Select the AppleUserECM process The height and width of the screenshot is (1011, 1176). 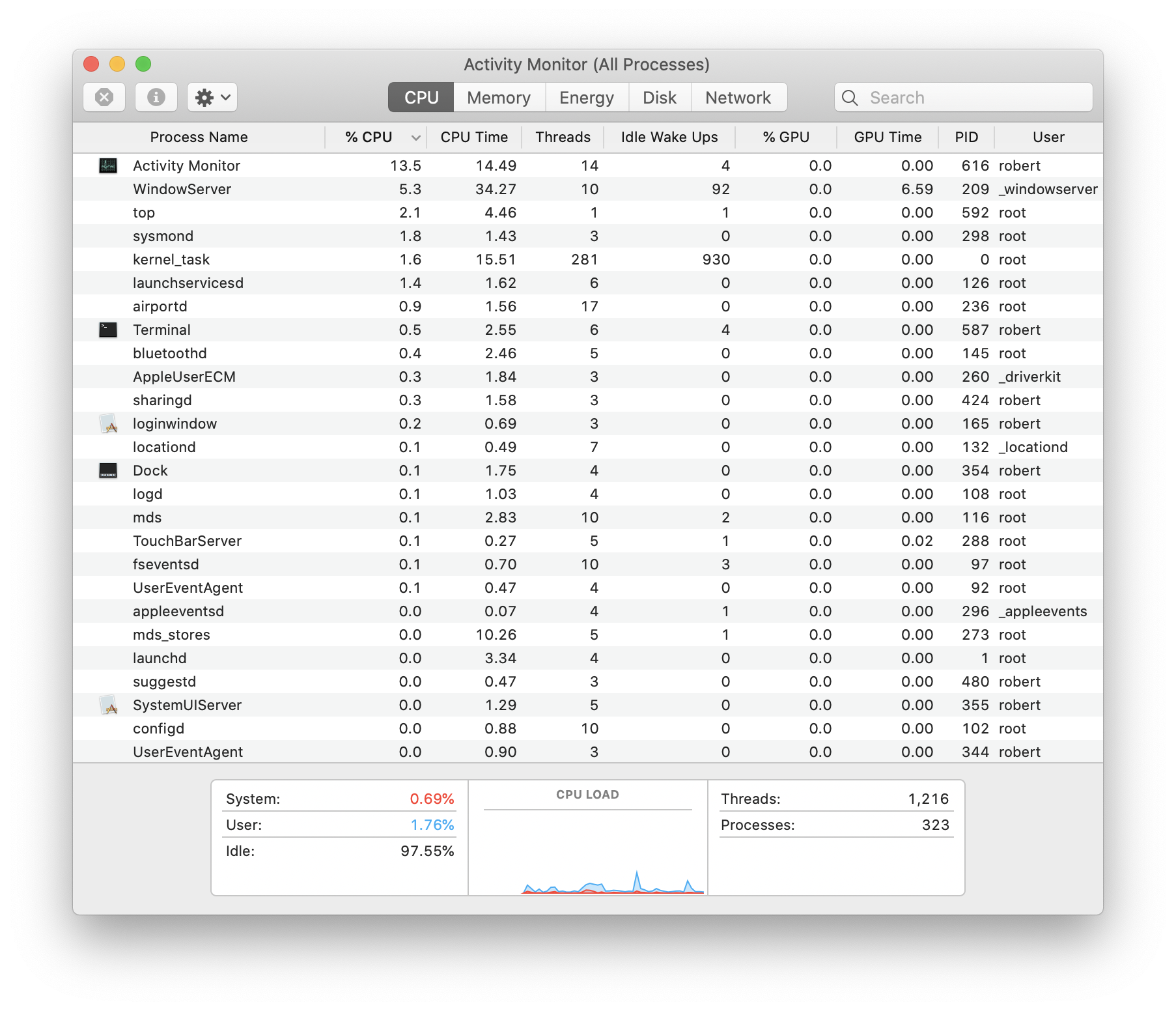588,377
